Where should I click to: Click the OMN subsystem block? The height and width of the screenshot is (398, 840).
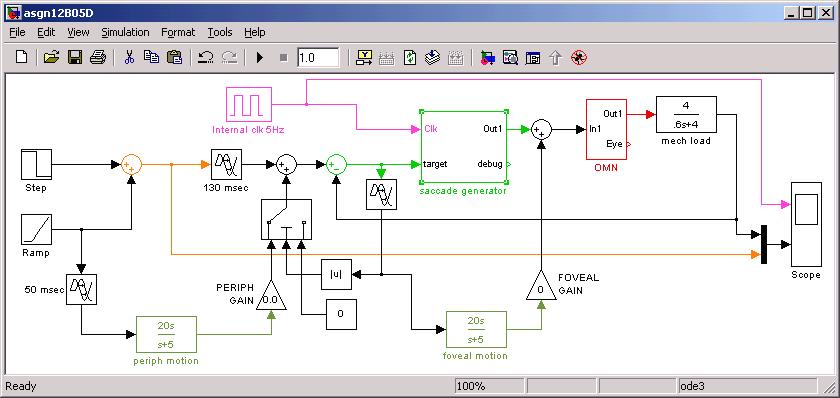606,129
